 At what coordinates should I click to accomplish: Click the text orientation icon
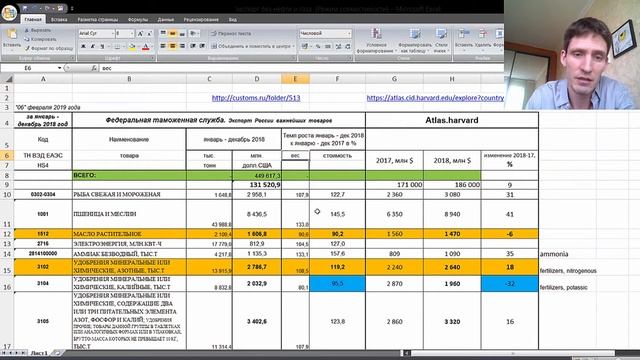pos(193,33)
